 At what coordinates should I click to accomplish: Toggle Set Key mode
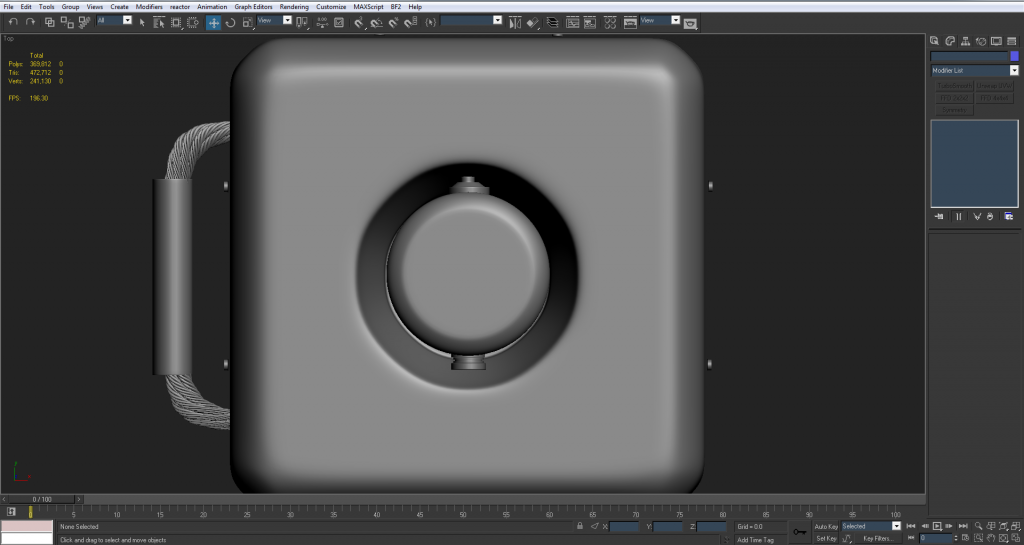click(825, 538)
